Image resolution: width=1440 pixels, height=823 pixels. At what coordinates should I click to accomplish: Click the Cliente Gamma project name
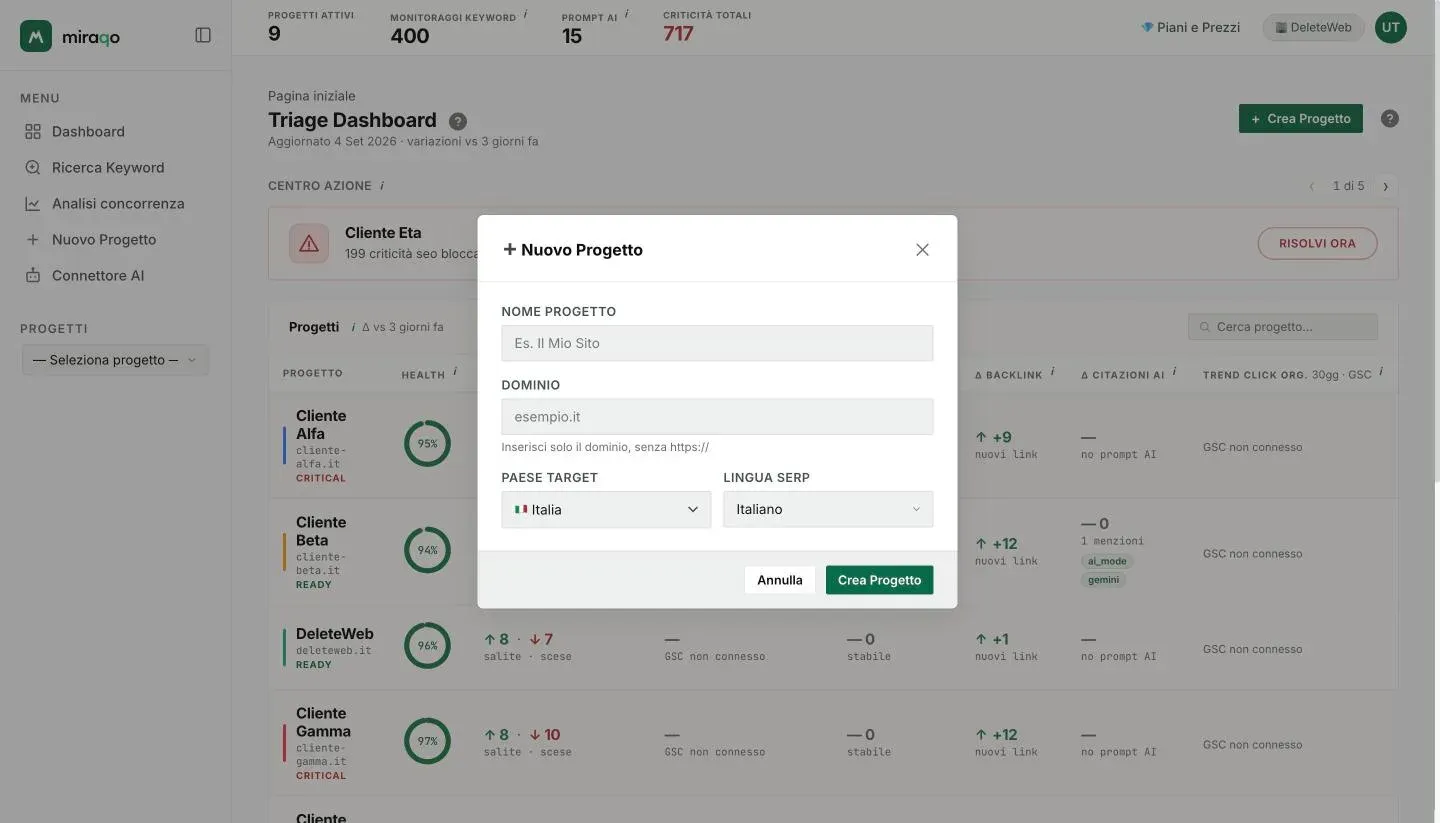[323, 722]
